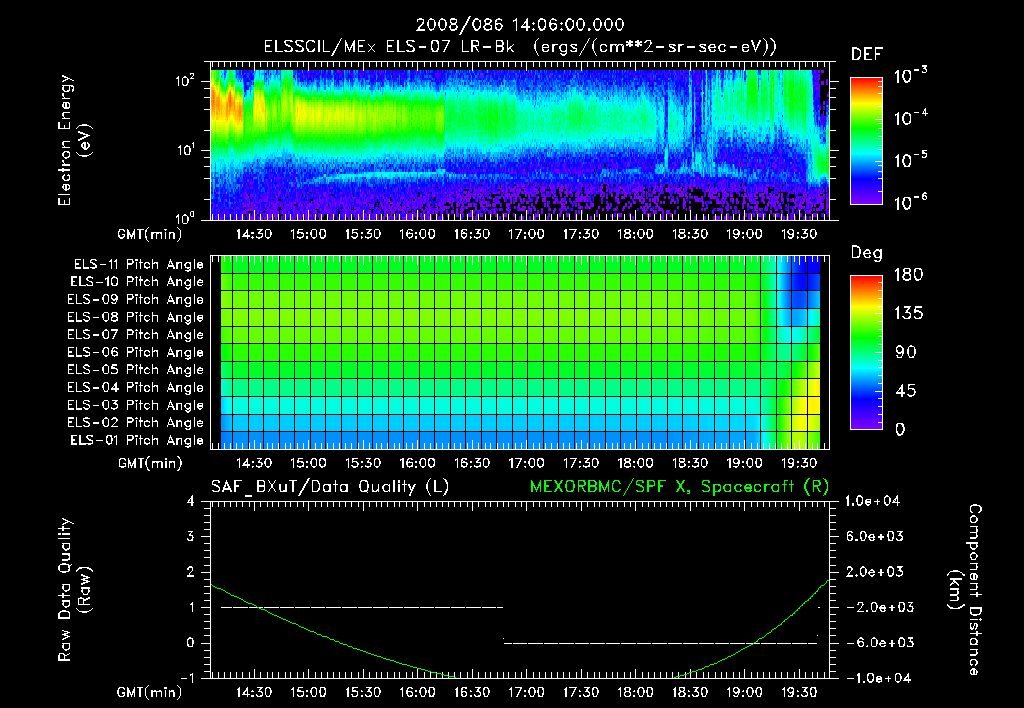Click the -1.0e+04 value on the distance axis
The width and height of the screenshot is (1024, 708).
click(x=876, y=678)
